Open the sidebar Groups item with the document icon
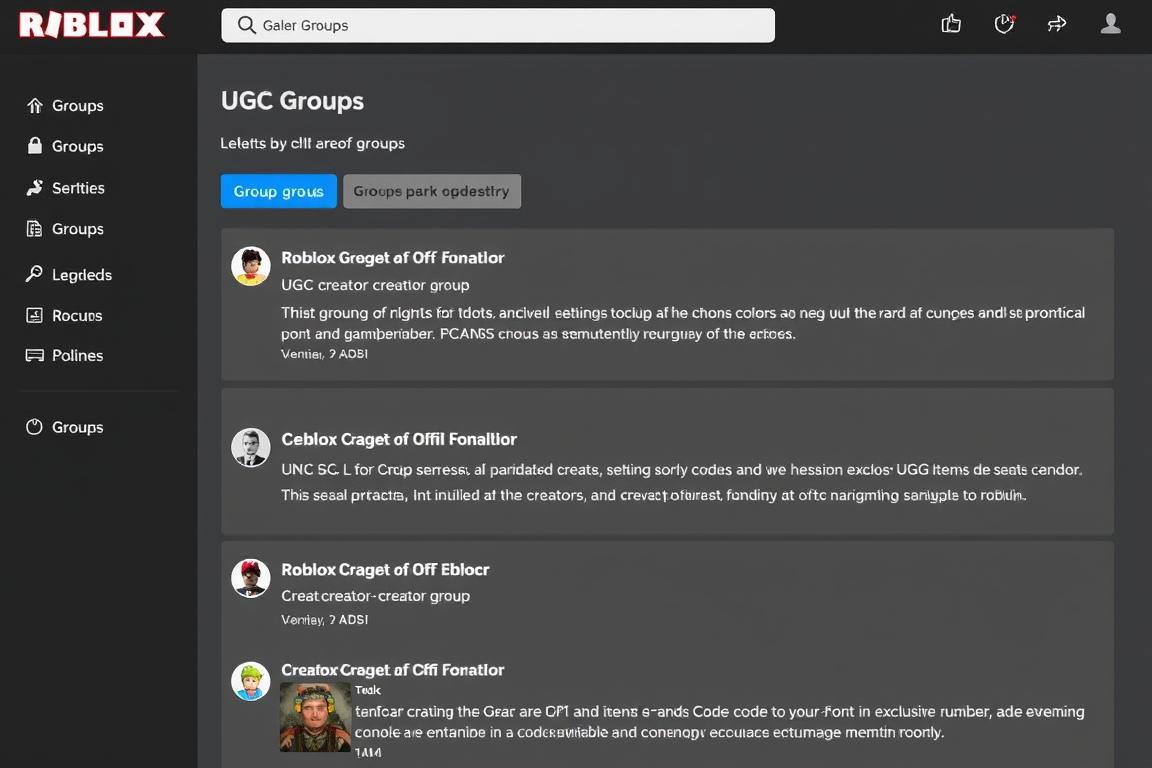Viewport: 1152px width, 768px height. [x=65, y=229]
